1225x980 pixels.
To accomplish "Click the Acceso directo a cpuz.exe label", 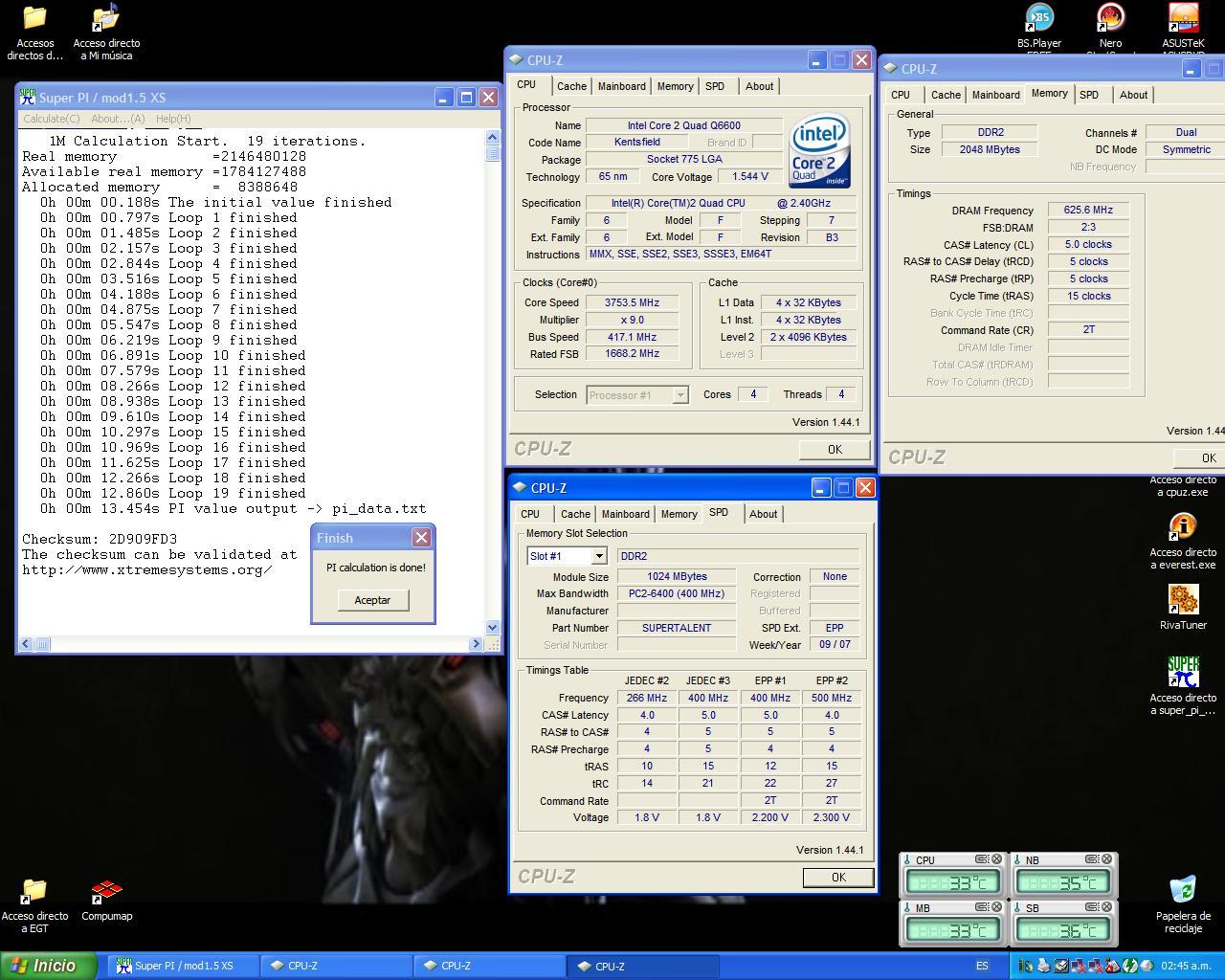I will point(1183,486).
